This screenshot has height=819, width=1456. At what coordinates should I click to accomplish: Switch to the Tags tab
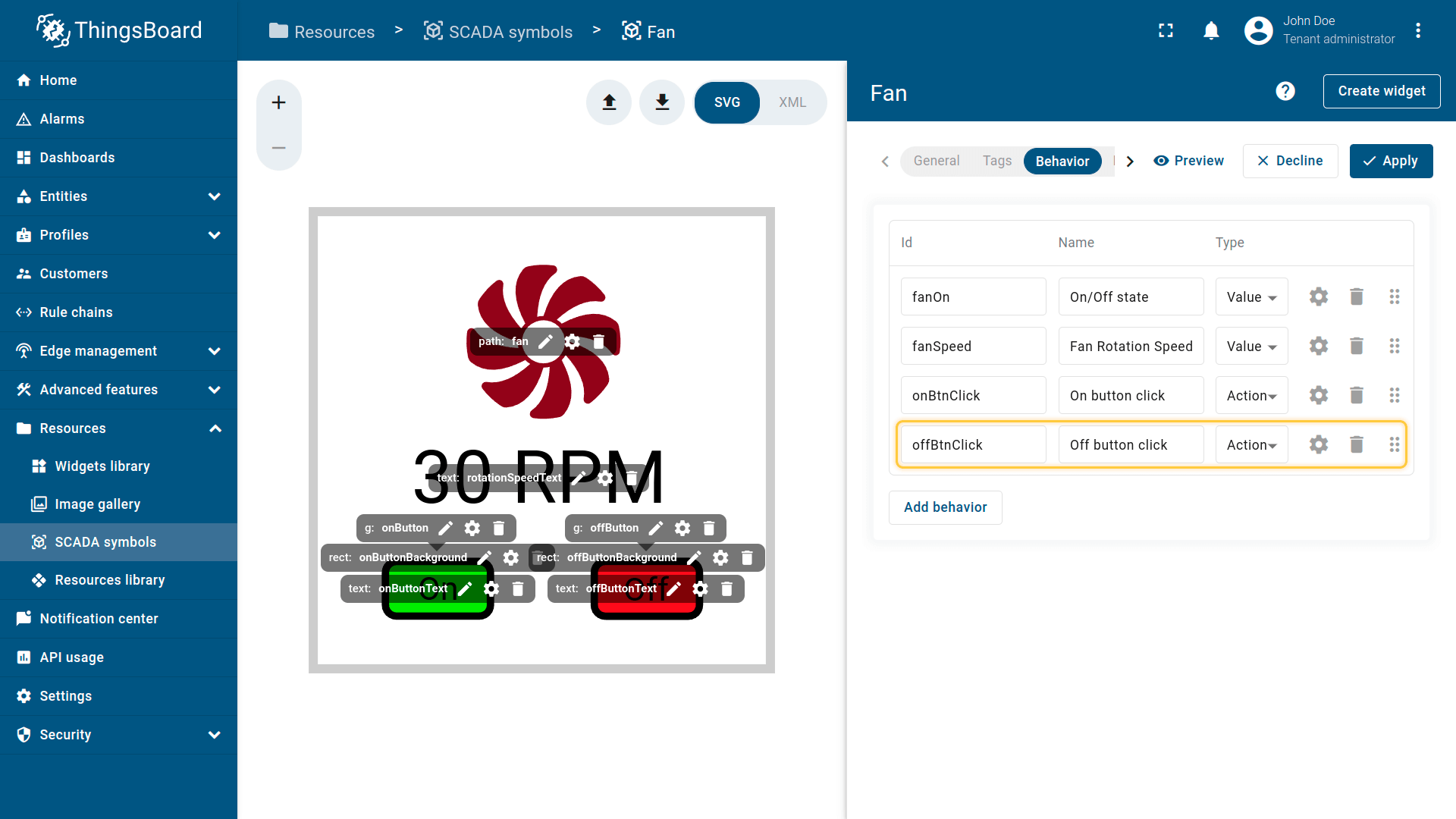click(x=996, y=161)
